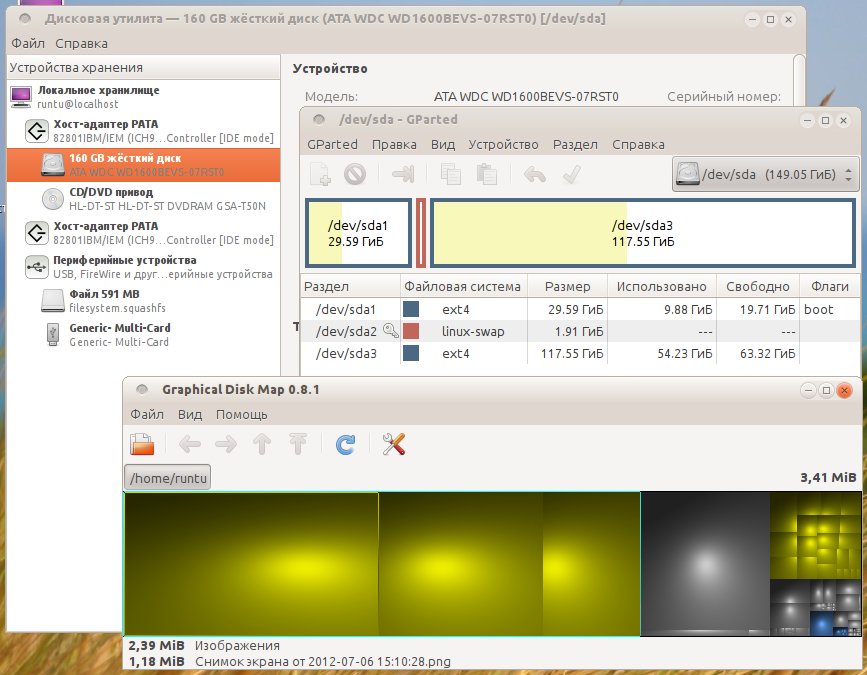Image resolution: width=867 pixels, height=675 pixels.
Task: Click the small blue block in disk map
Action: point(822,624)
